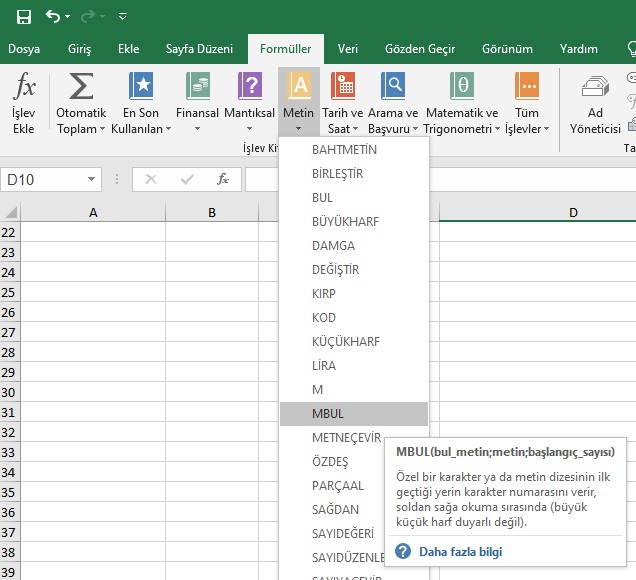Expand the Name Box dropdown arrow

tap(92, 180)
